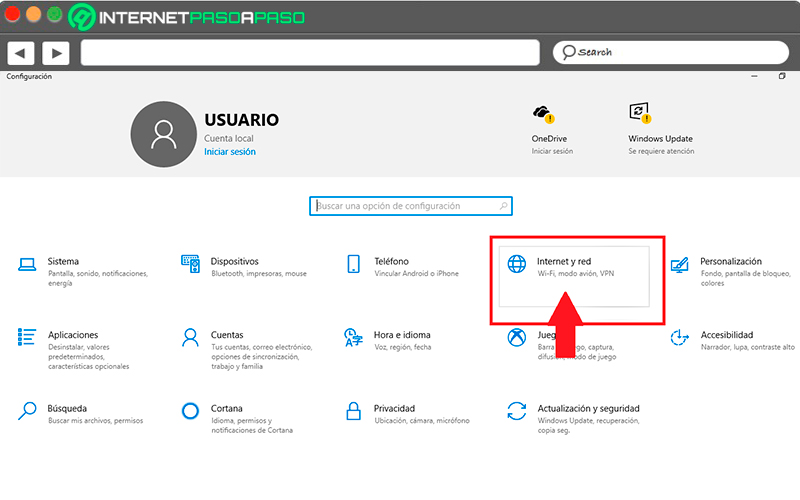Click the Configuración window title
The image size is (800, 500).
29,76
